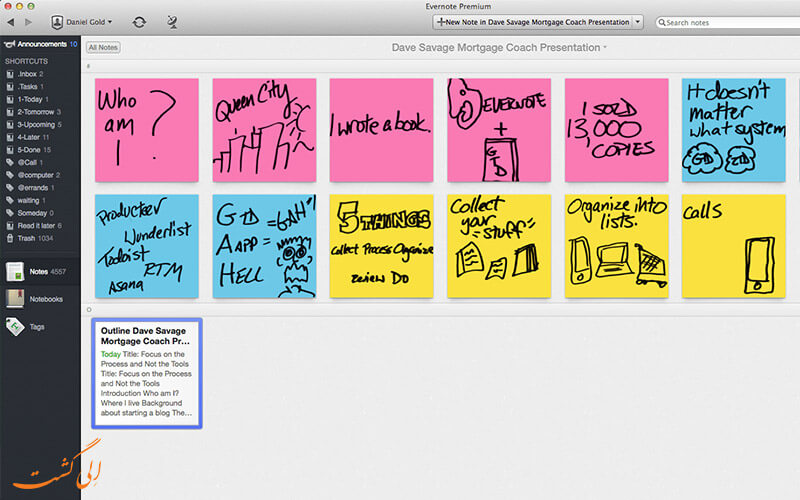Open the Daniel Gold account menu

[82, 22]
